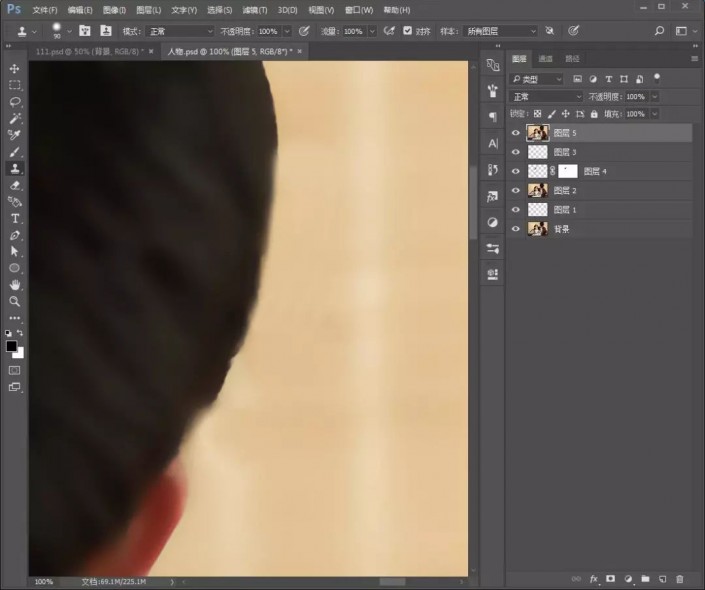
Task: Change screen mode icon in toolbox
Action: [14, 387]
